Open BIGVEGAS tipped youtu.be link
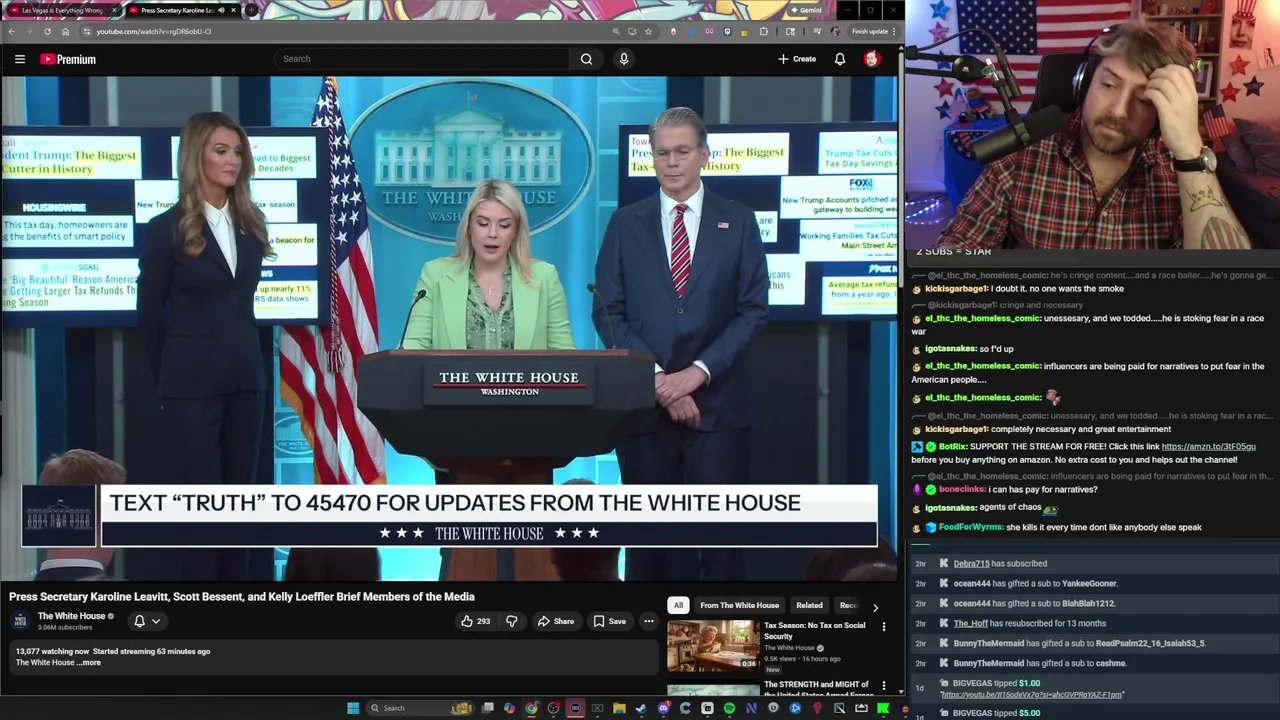 (1031, 694)
